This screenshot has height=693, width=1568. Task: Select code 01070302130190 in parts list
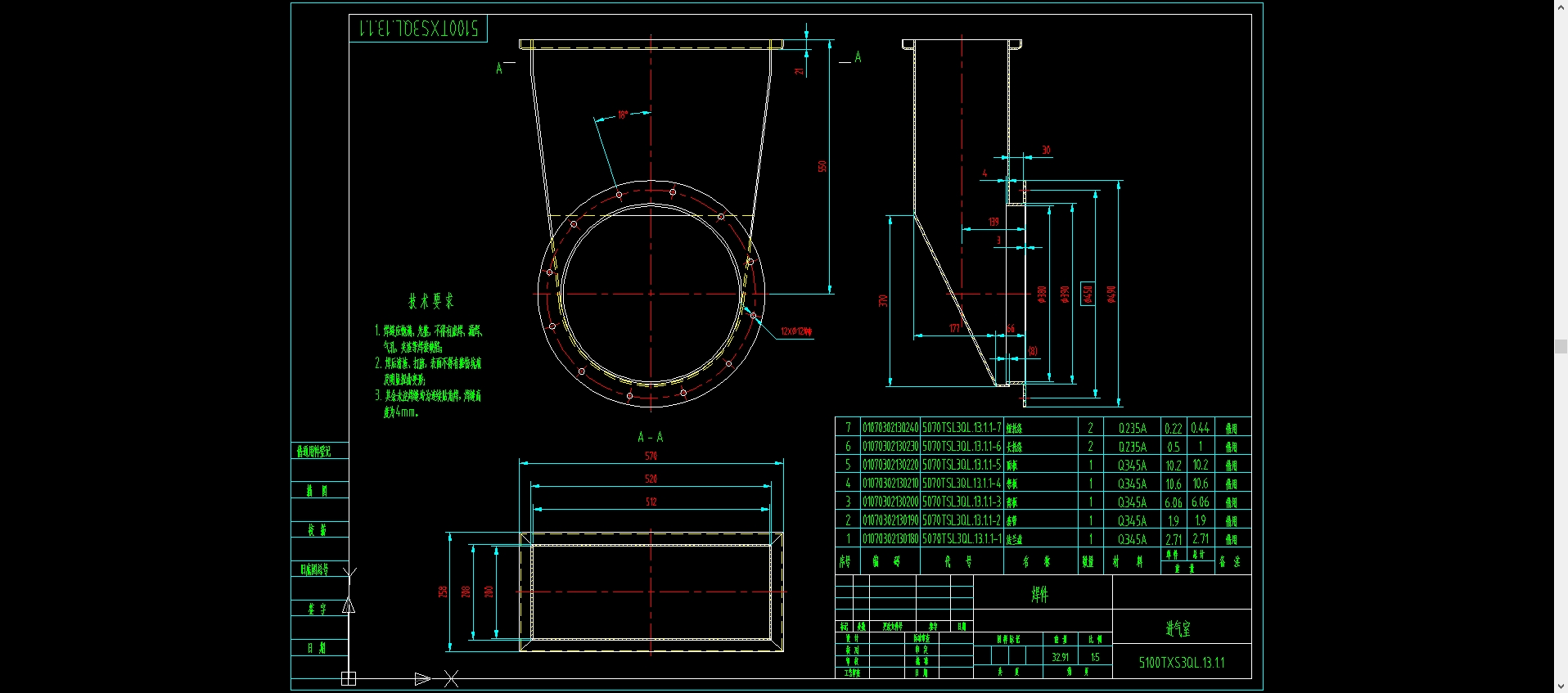(890, 520)
